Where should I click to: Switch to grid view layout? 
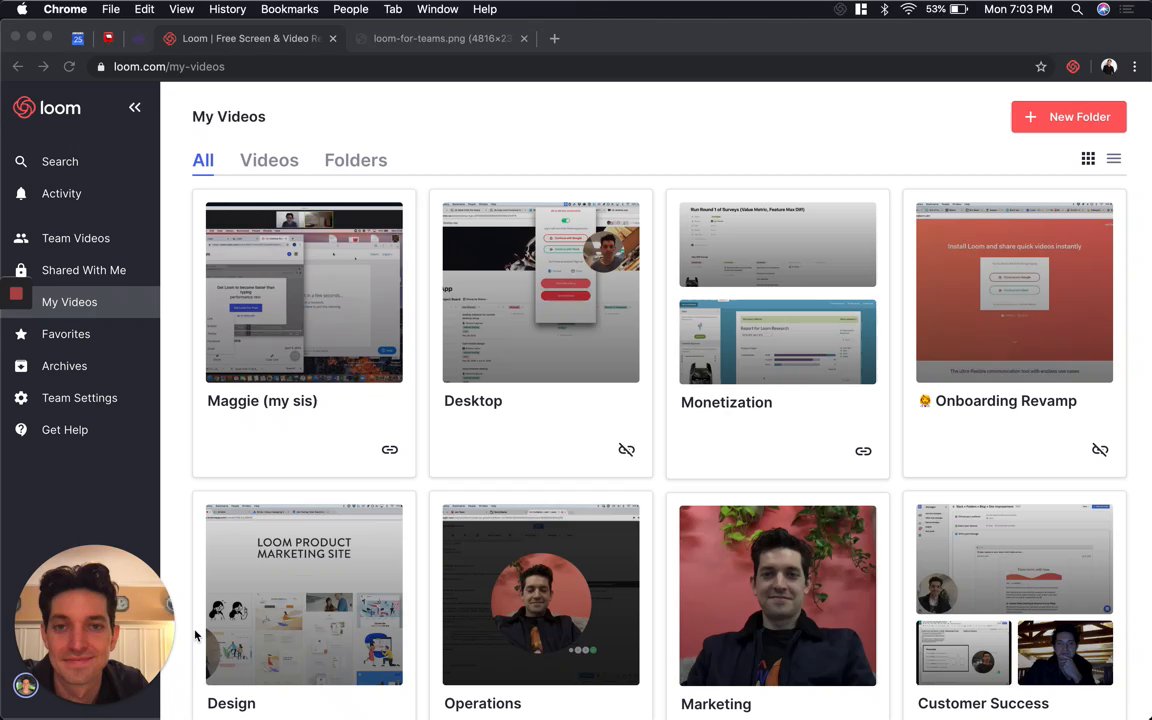pos(1088,159)
